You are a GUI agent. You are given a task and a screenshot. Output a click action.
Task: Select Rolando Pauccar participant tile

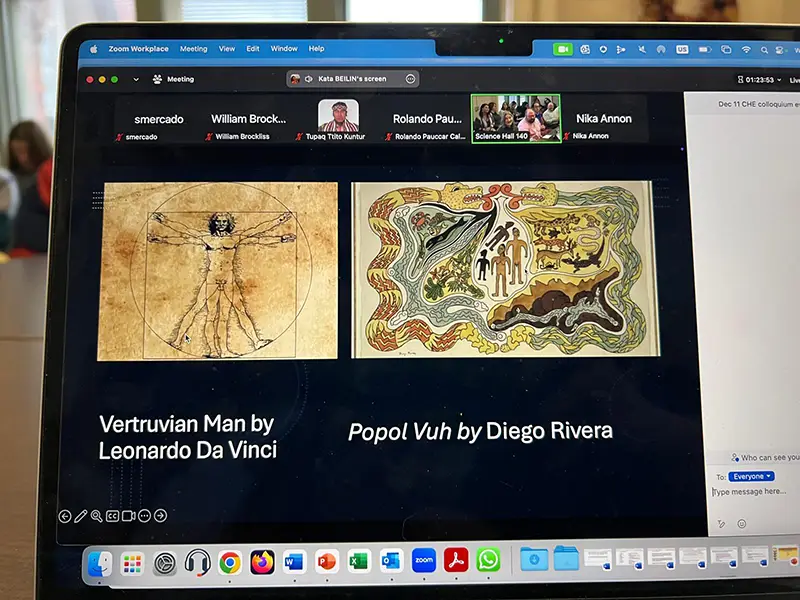427,119
